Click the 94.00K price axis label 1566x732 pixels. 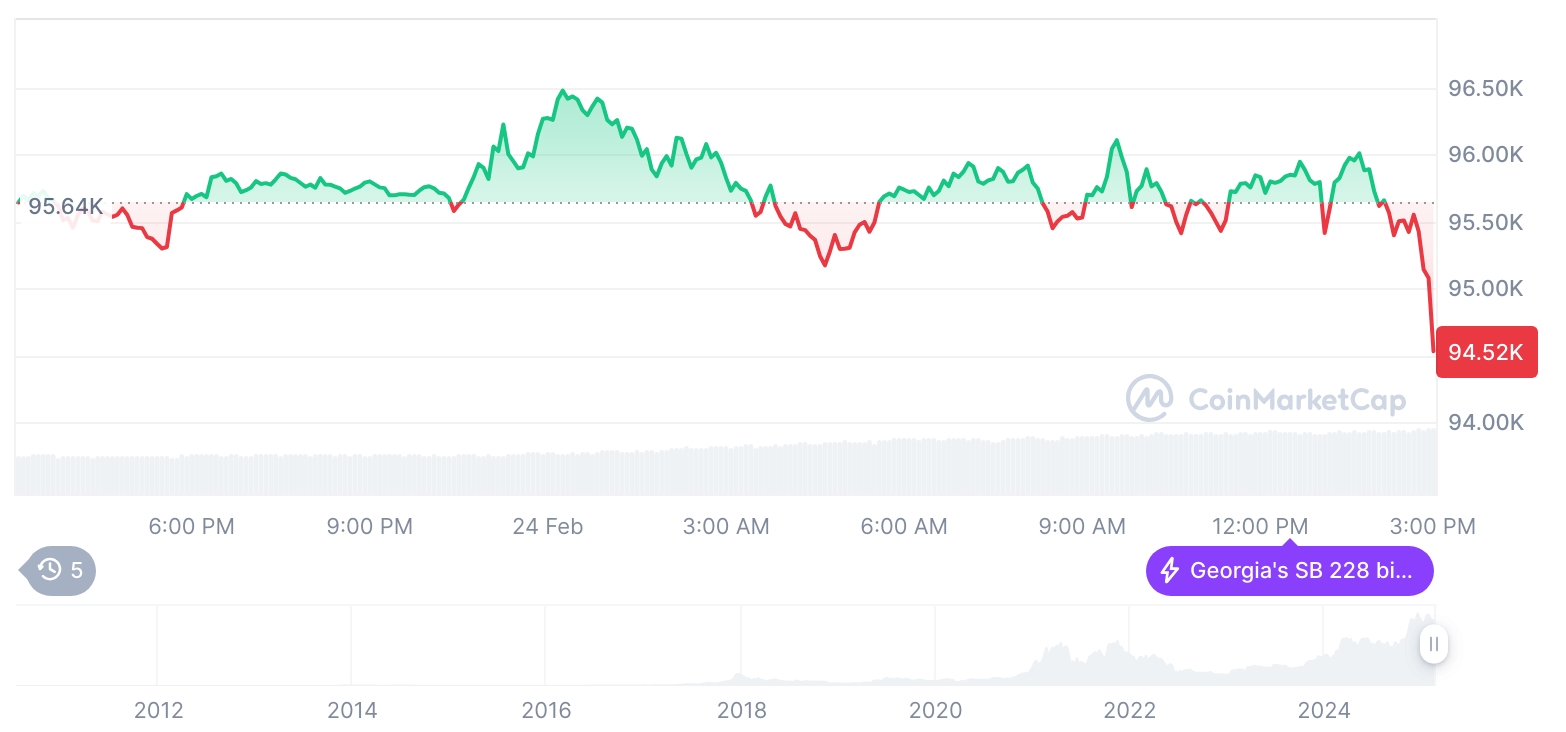coord(1485,422)
